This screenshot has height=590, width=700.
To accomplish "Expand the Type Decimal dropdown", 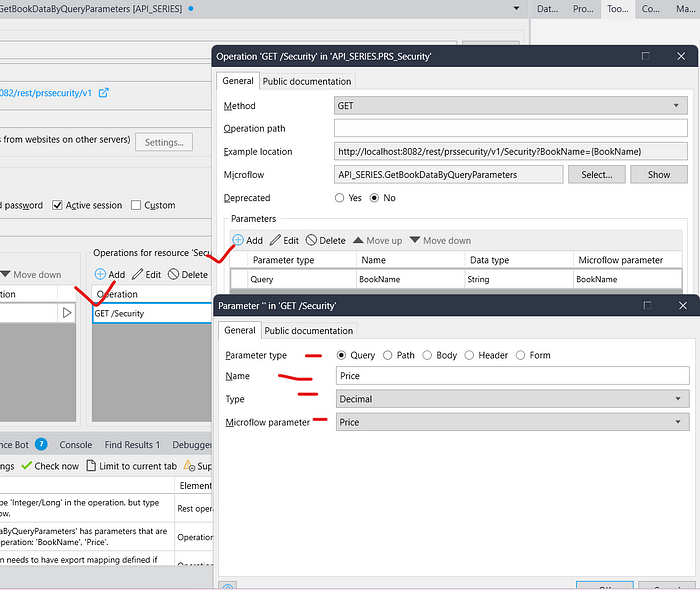I will [x=512, y=399].
